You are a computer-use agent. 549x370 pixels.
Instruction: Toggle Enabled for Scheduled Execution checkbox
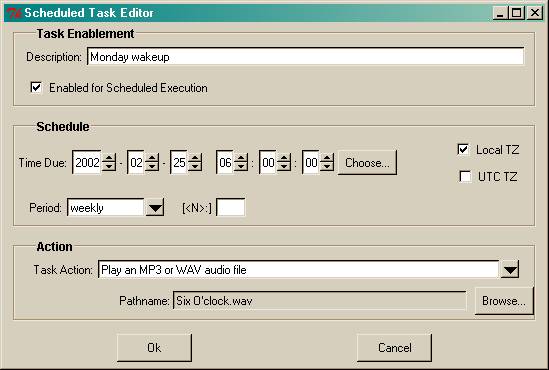(36, 87)
